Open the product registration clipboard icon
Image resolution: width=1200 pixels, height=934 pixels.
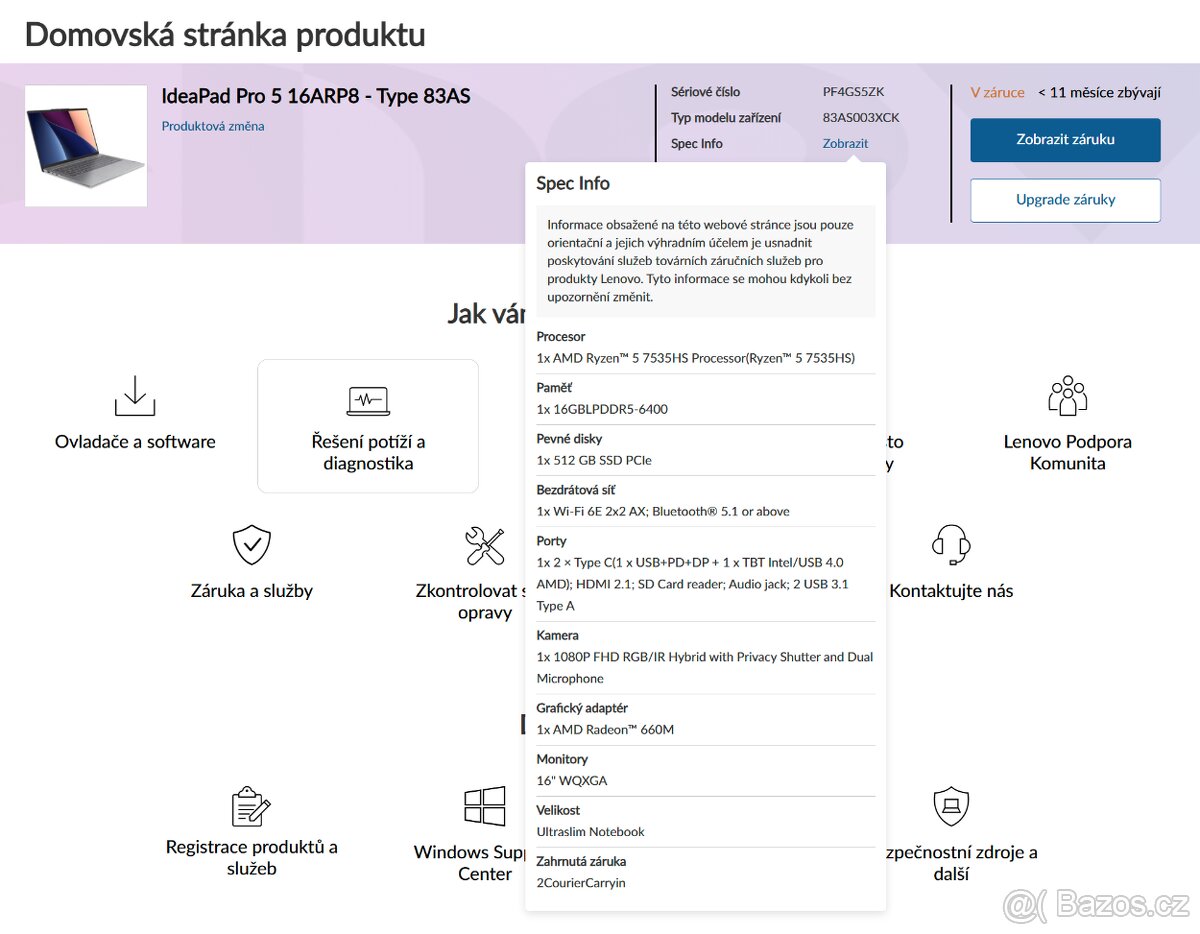[x=251, y=807]
